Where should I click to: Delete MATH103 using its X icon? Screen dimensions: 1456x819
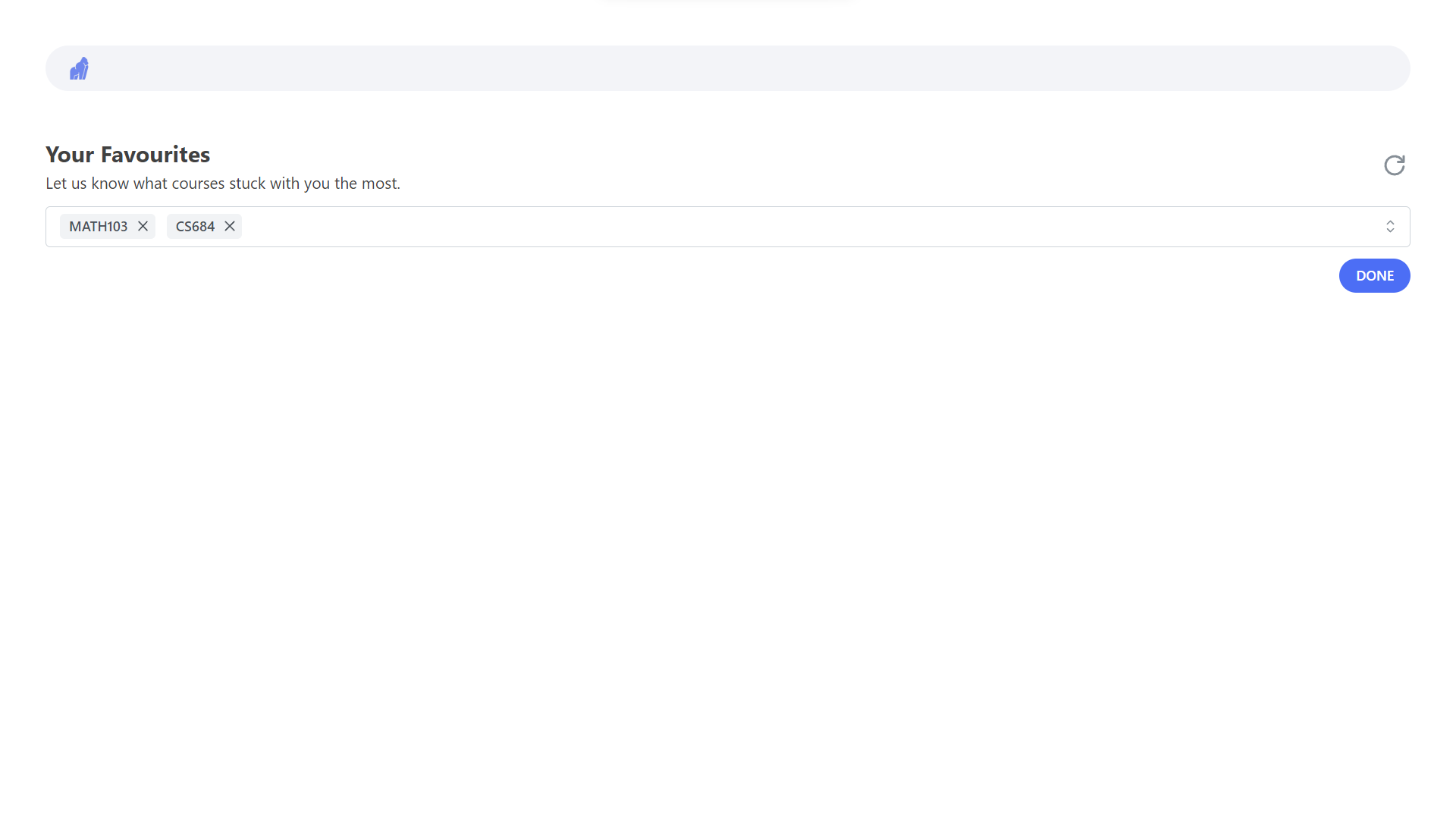coord(143,226)
